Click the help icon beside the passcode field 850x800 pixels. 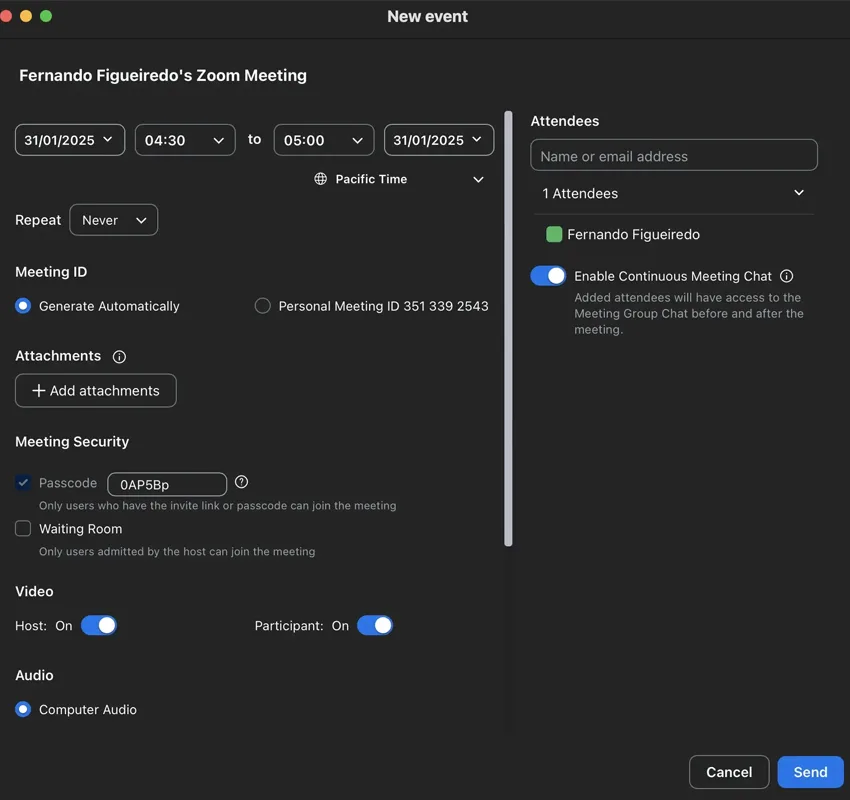tap(241, 482)
